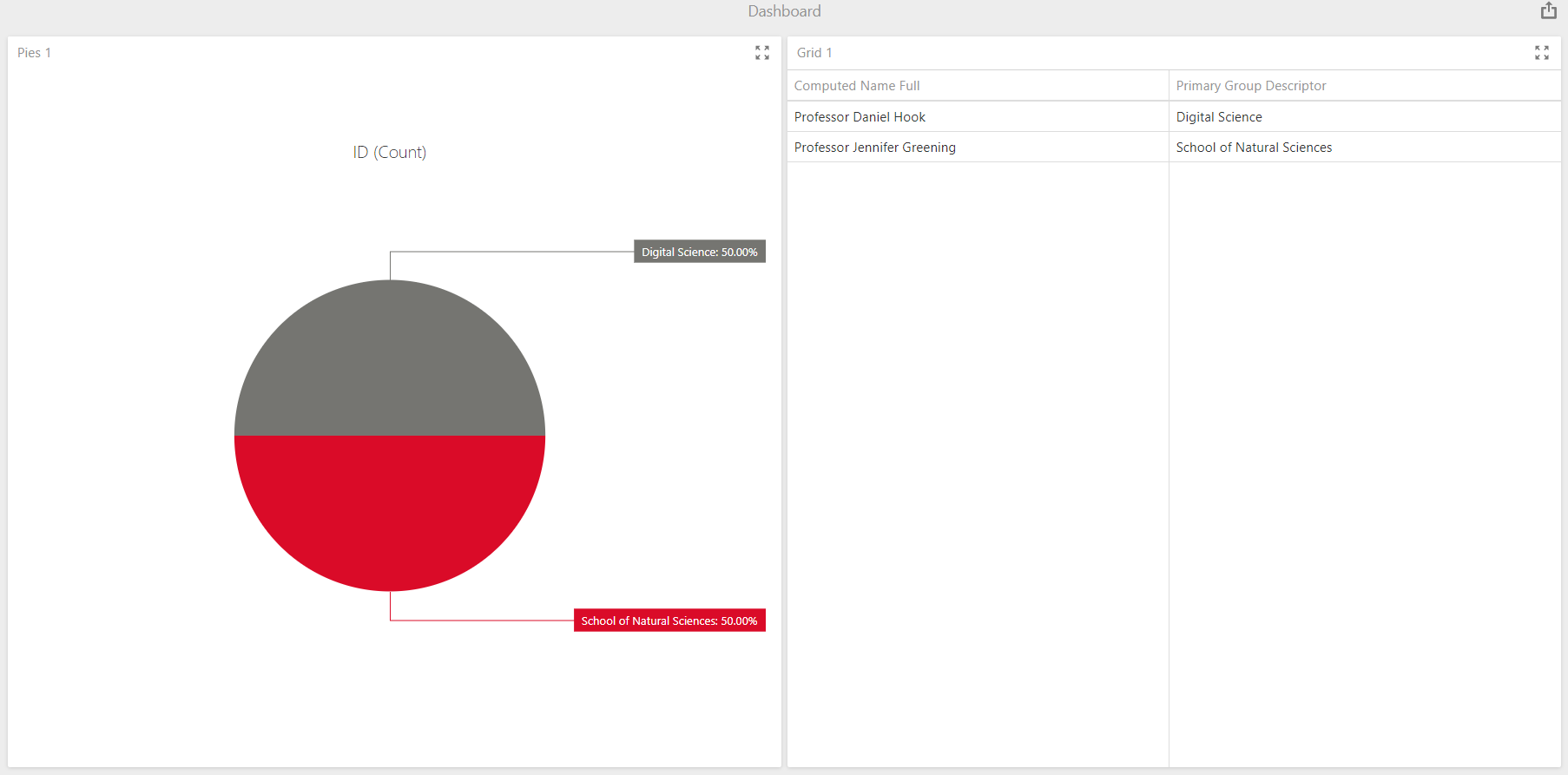Sort by Computed Name Full column header

pyautogui.click(x=857, y=86)
